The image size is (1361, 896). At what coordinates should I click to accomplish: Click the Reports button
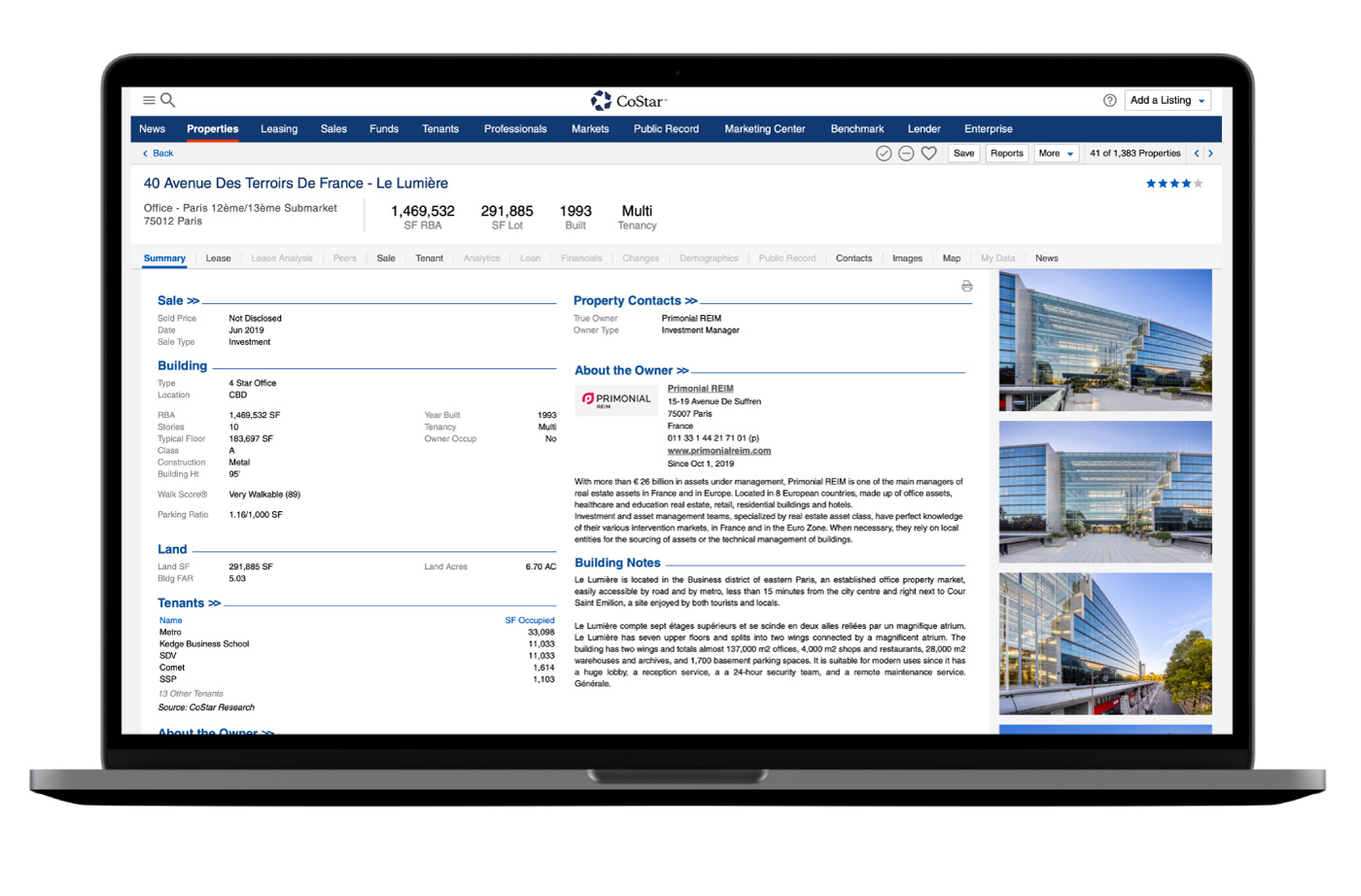point(1006,154)
